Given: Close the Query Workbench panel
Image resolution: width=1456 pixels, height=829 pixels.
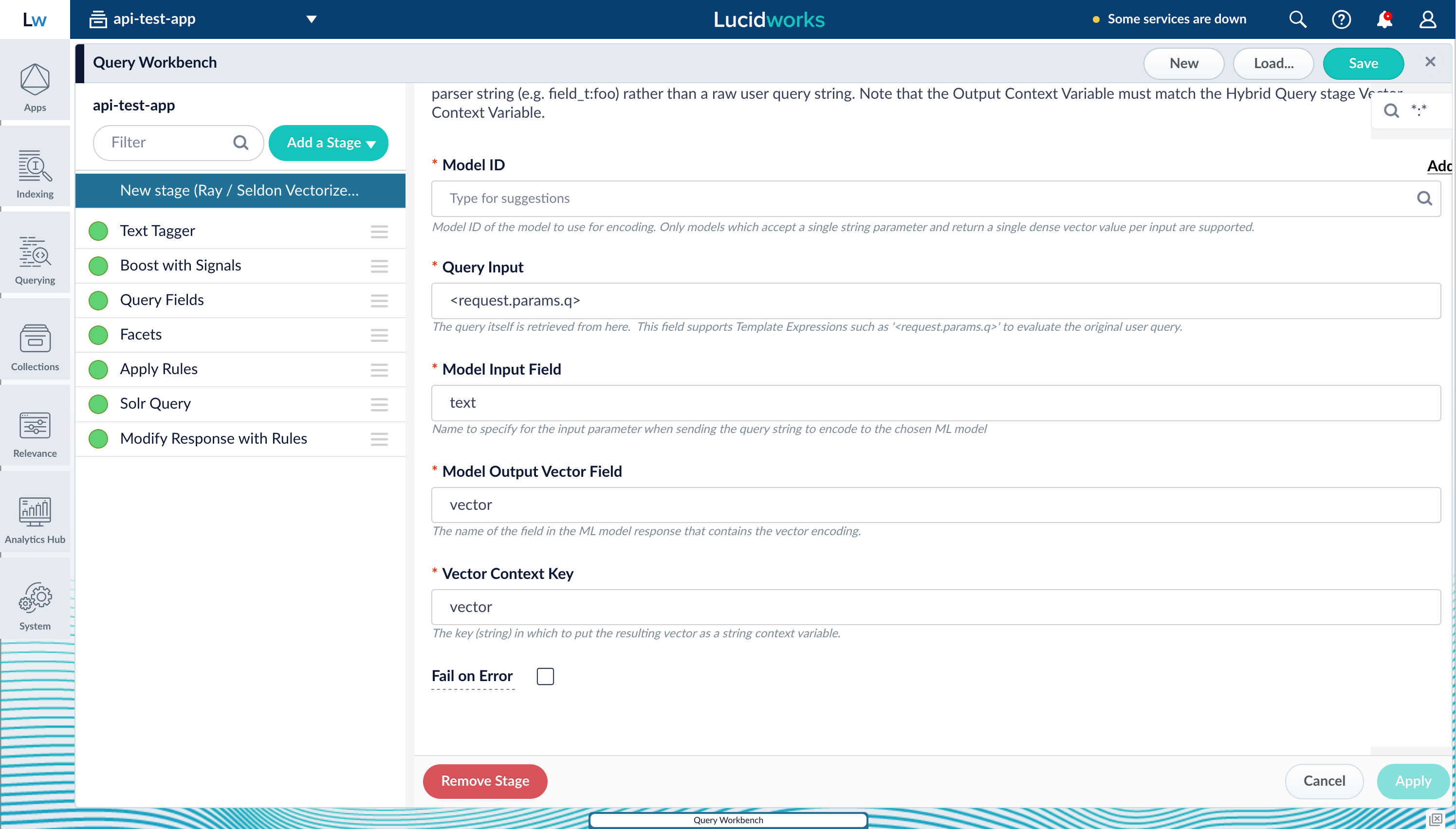Looking at the screenshot, I should coord(1430,61).
